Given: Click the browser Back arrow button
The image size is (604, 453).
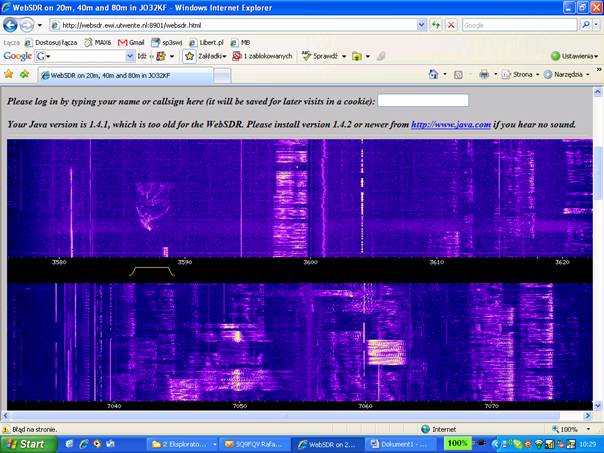Looking at the screenshot, I should (x=10, y=25).
